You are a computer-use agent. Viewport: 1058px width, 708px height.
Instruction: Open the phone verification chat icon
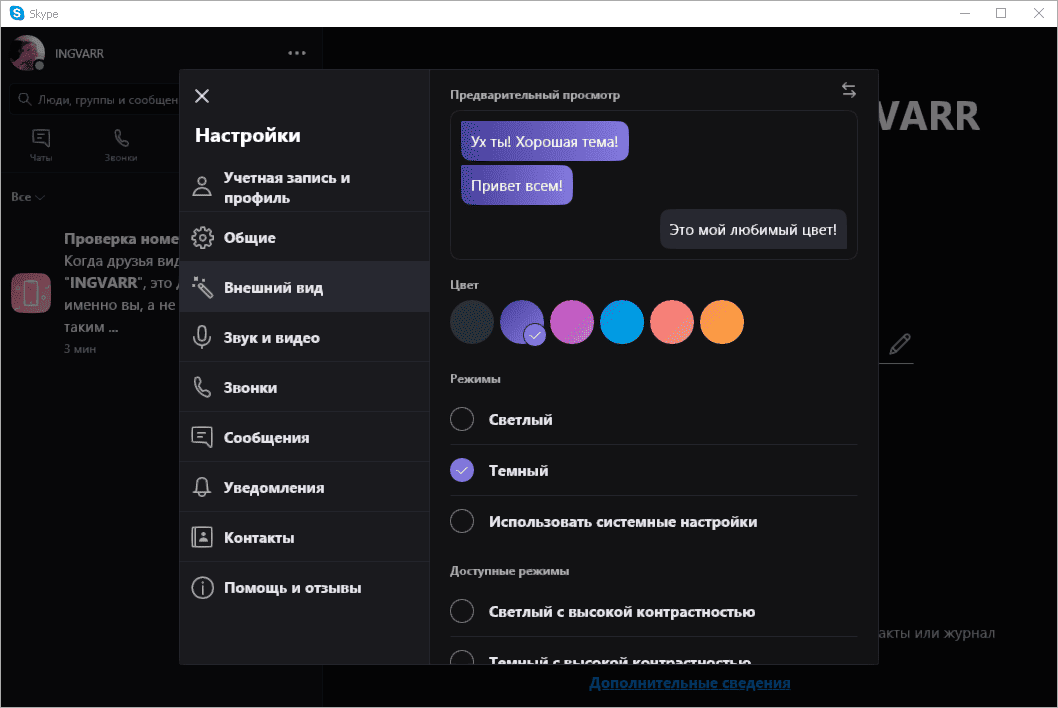click(x=31, y=293)
